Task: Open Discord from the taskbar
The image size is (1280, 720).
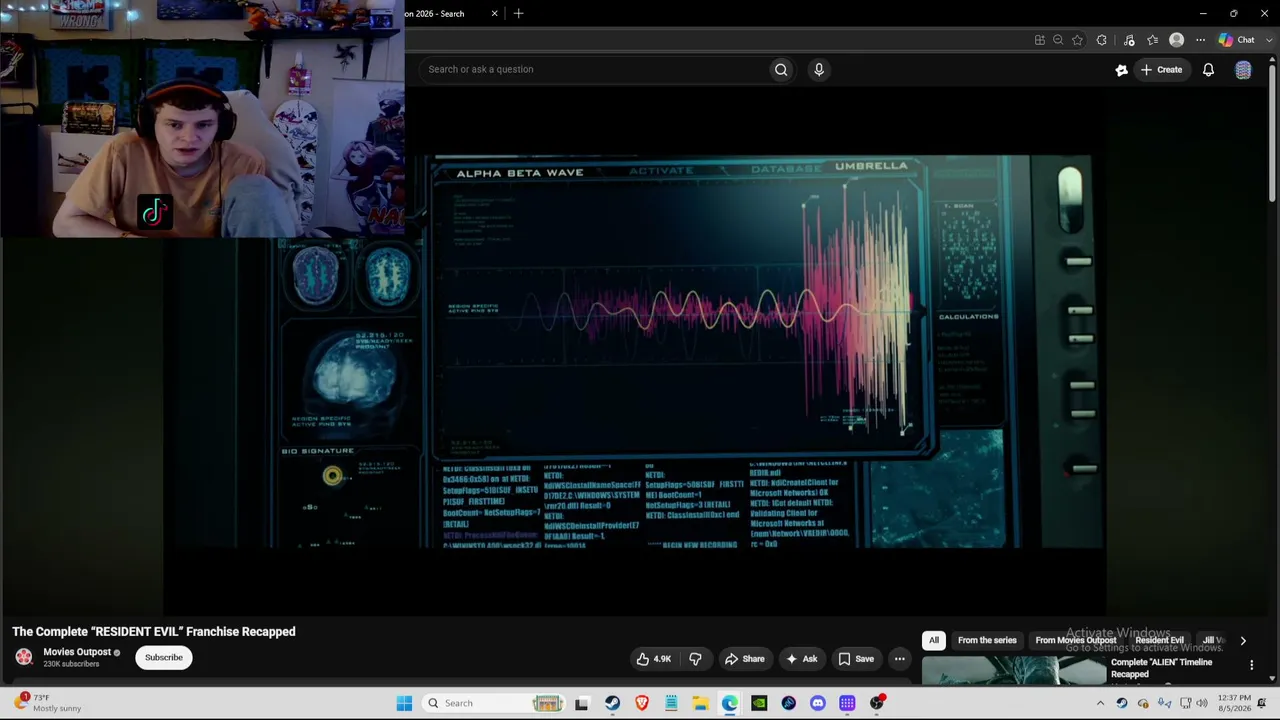Action: (x=818, y=703)
